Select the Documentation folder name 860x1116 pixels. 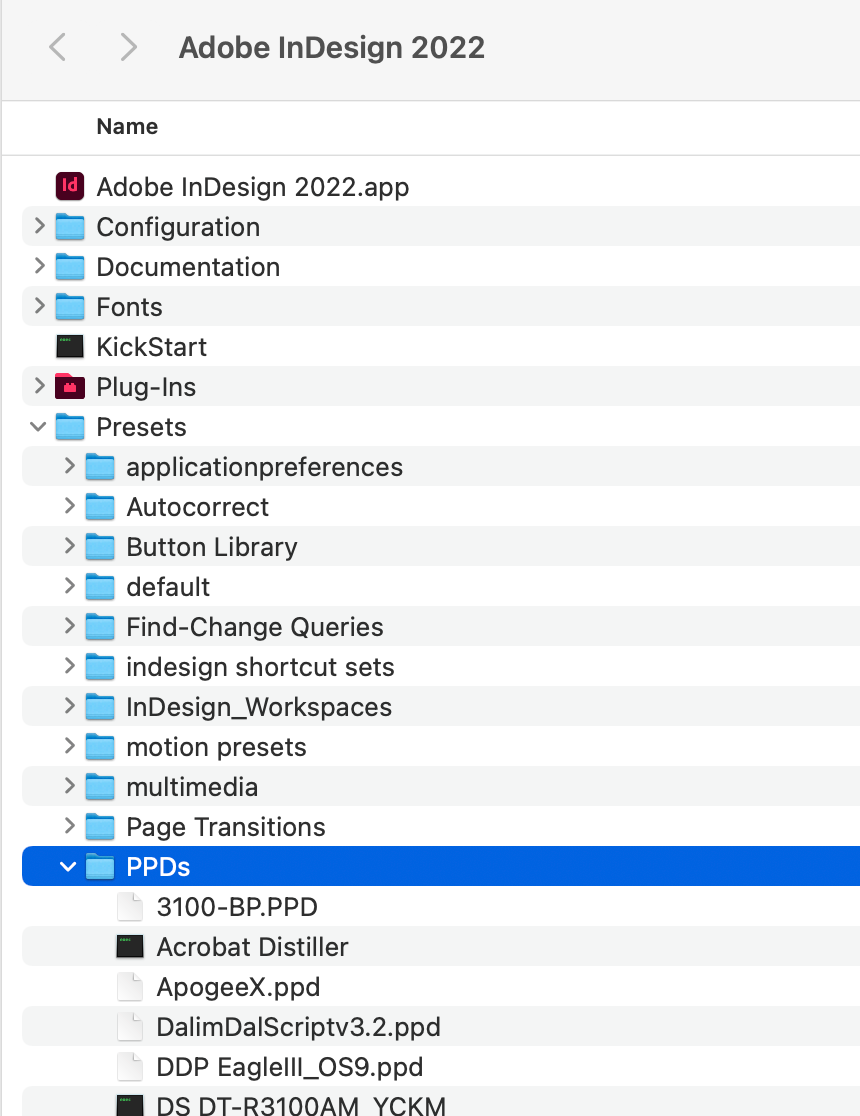point(188,268)
